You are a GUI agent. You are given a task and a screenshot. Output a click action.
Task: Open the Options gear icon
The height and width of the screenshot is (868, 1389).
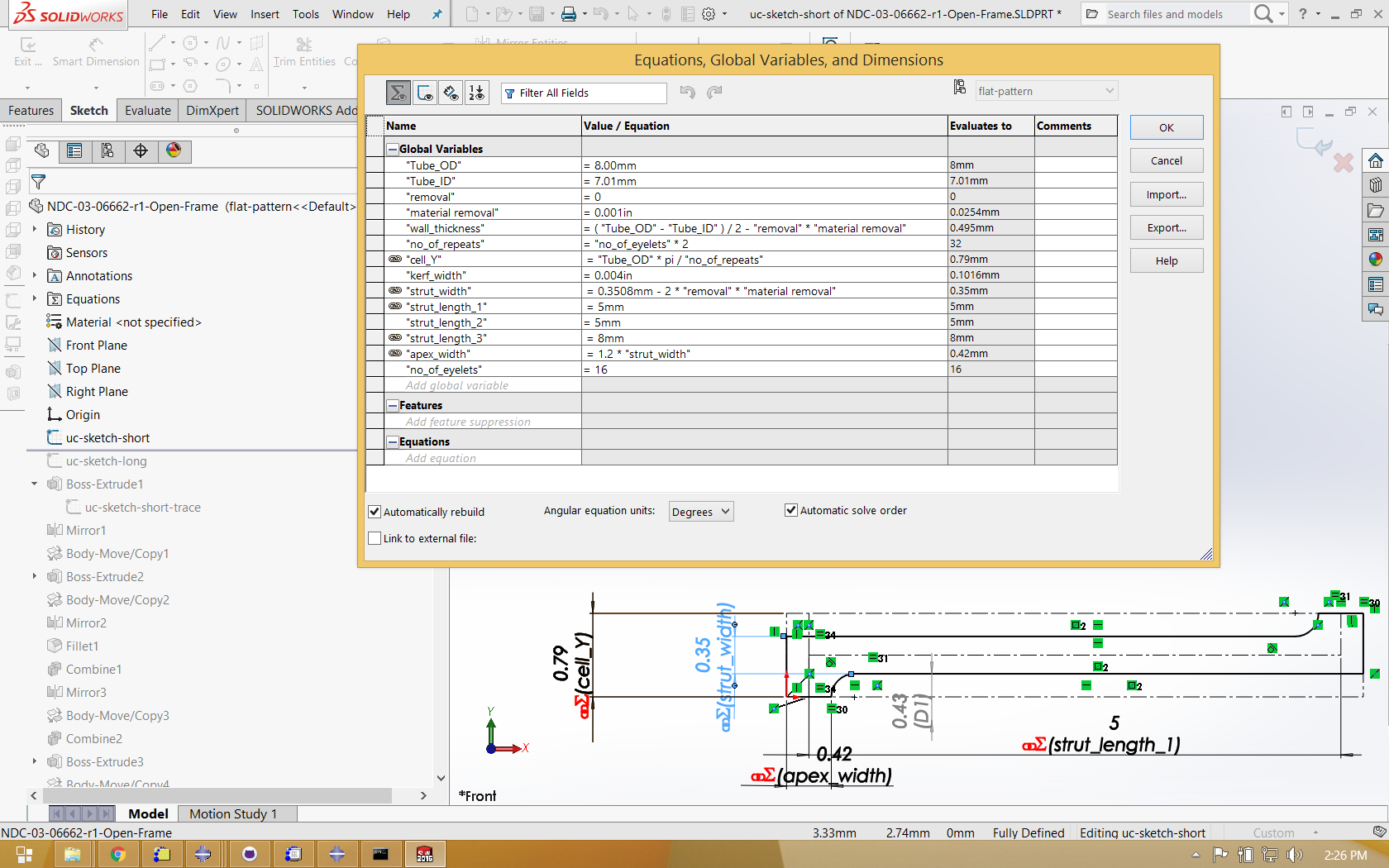coord(709,14)
